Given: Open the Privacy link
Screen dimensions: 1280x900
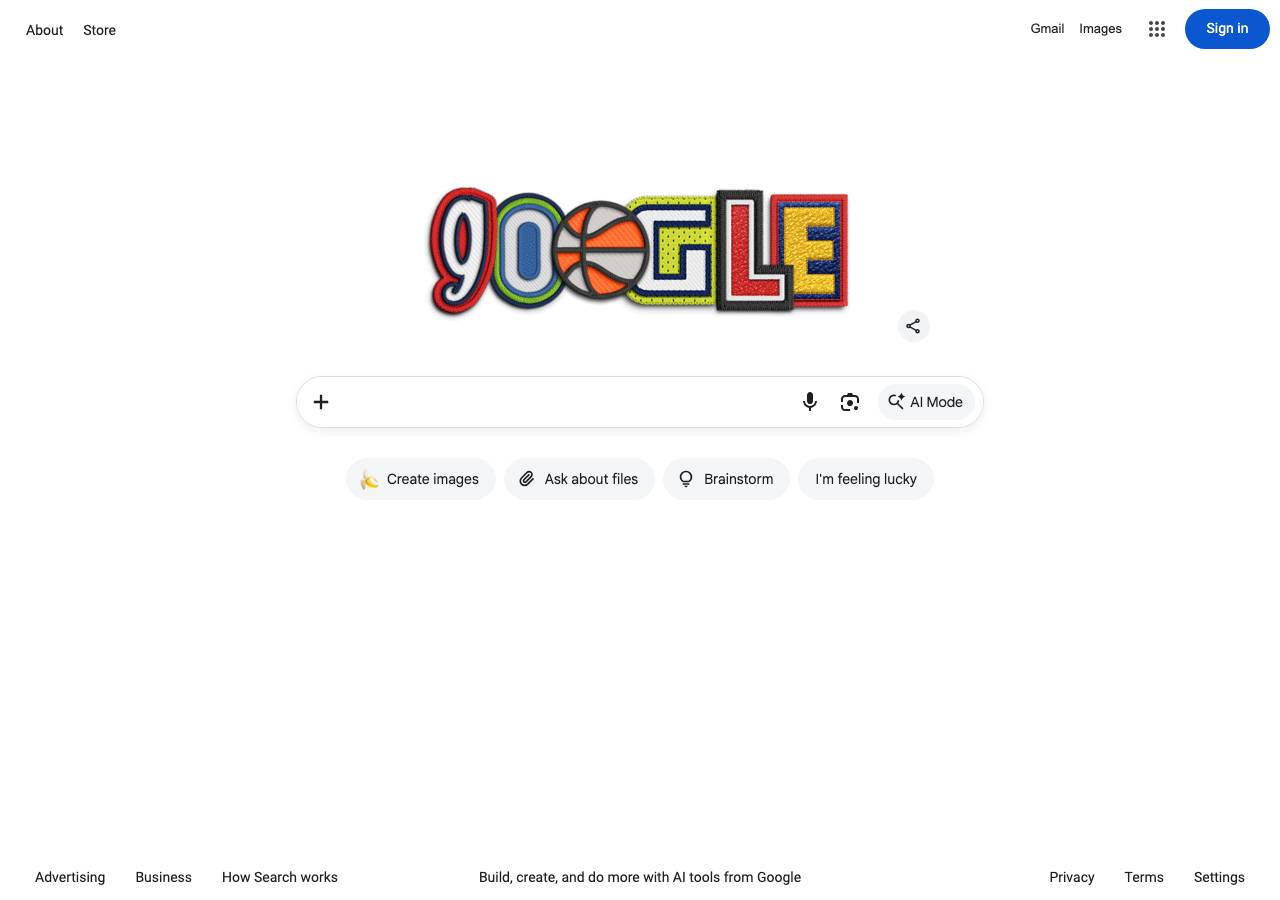Looking at the screenshot, I should click(1072, 877).
